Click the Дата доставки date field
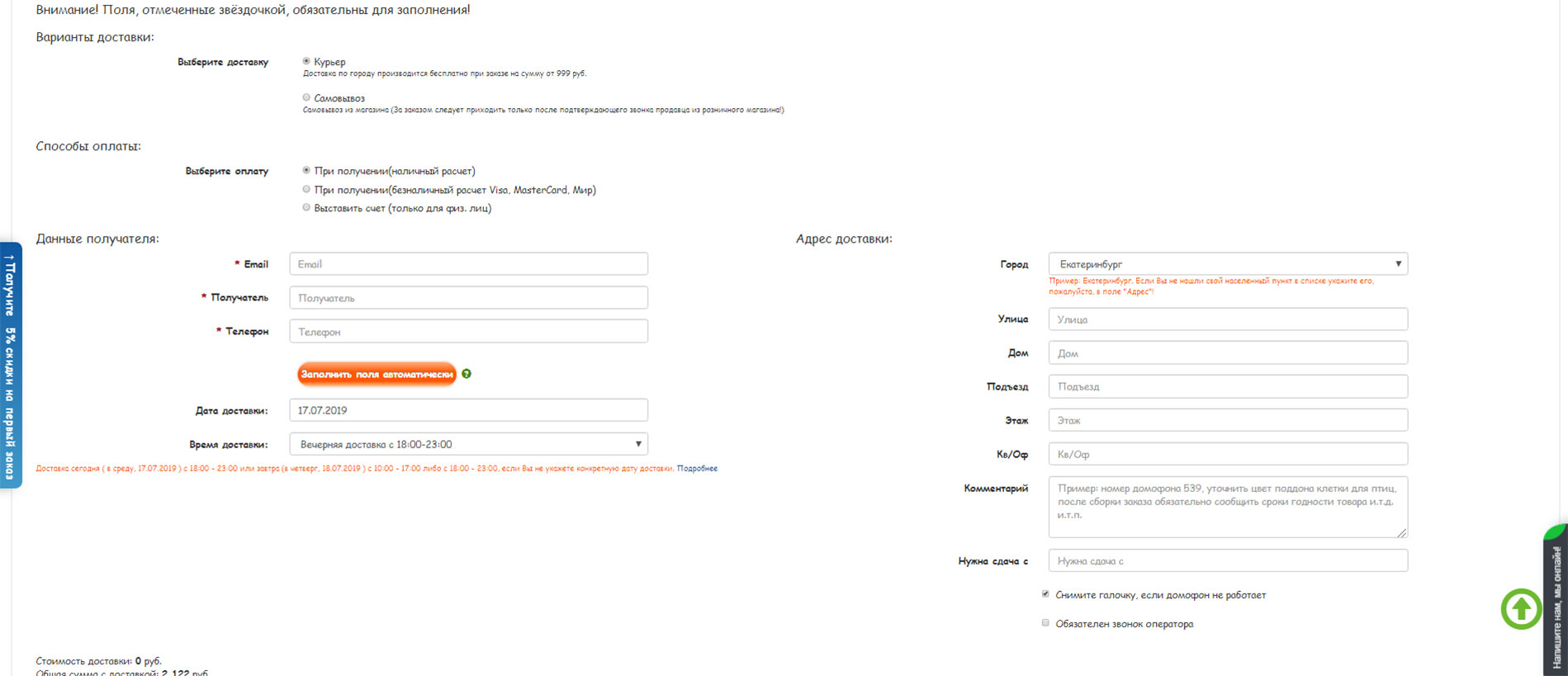 click(468, 410)
